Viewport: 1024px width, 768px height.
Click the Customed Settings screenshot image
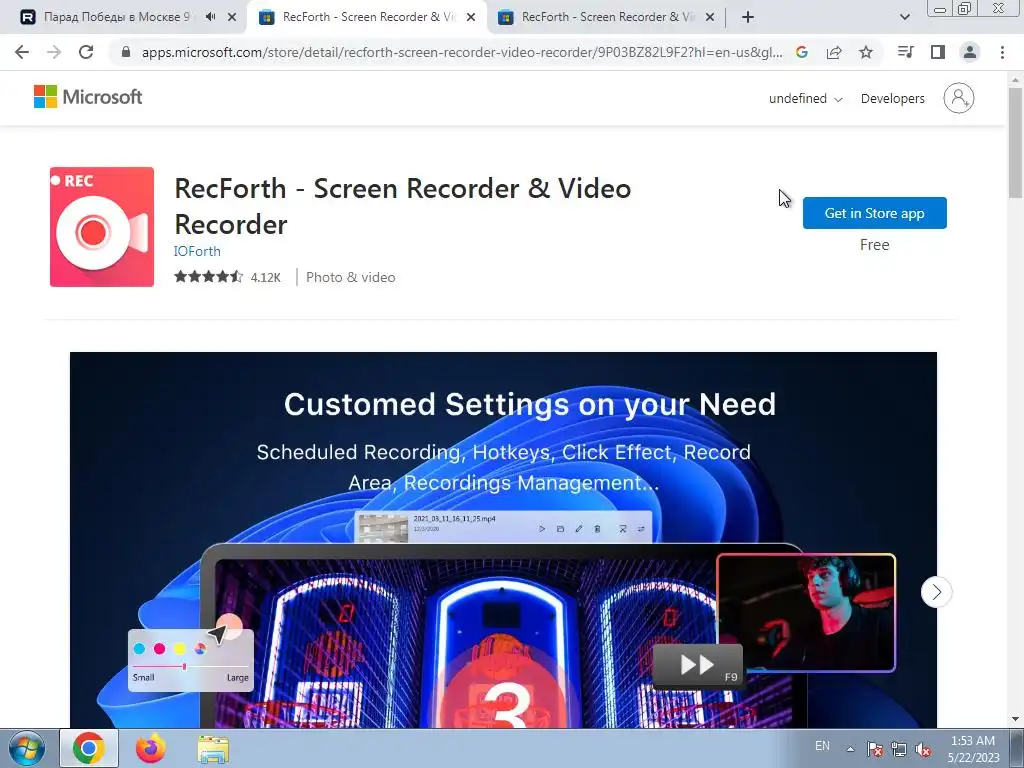(x=503, y=540)
